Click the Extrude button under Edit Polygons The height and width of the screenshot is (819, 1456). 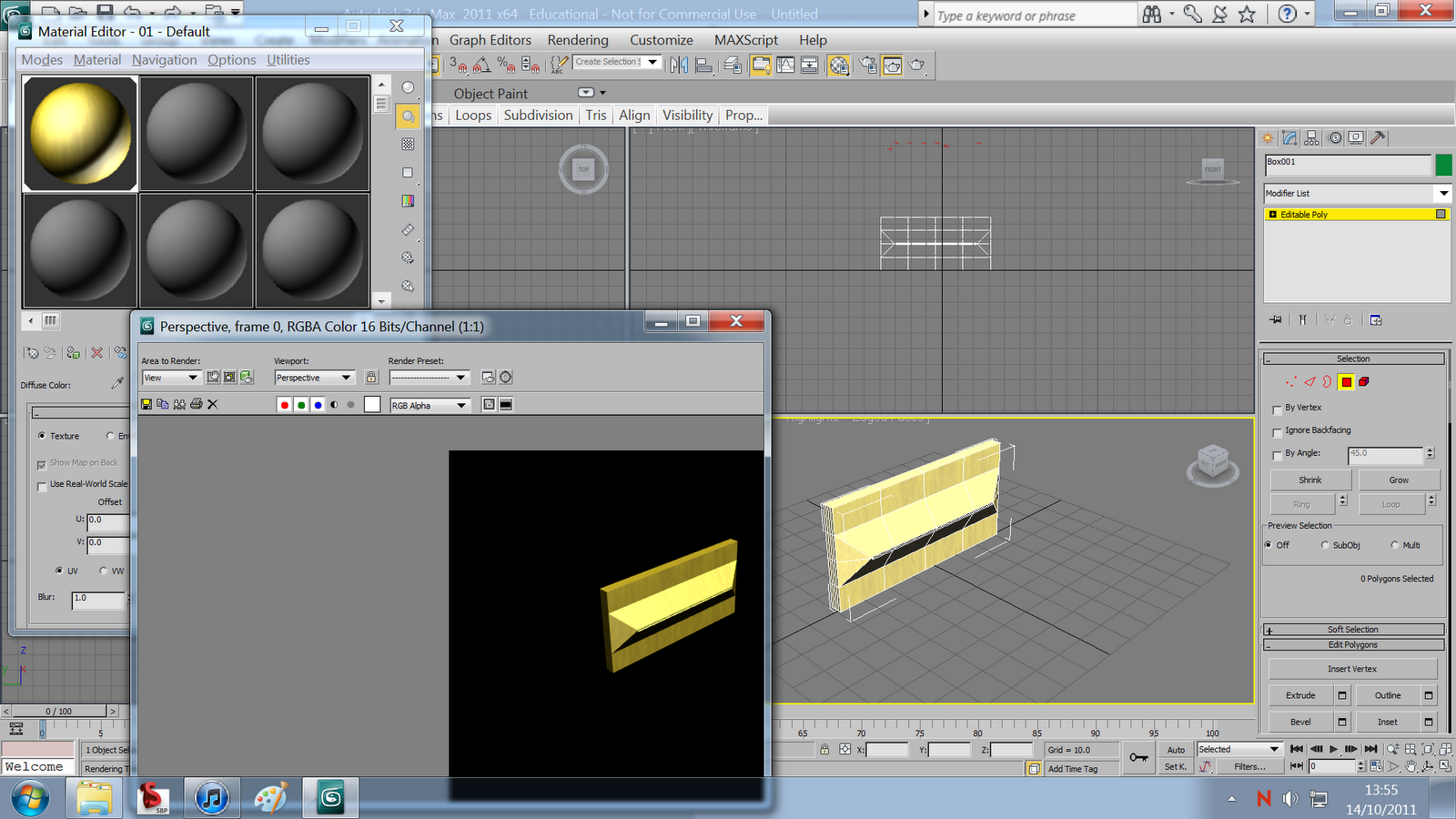(x=1301, y=694)
